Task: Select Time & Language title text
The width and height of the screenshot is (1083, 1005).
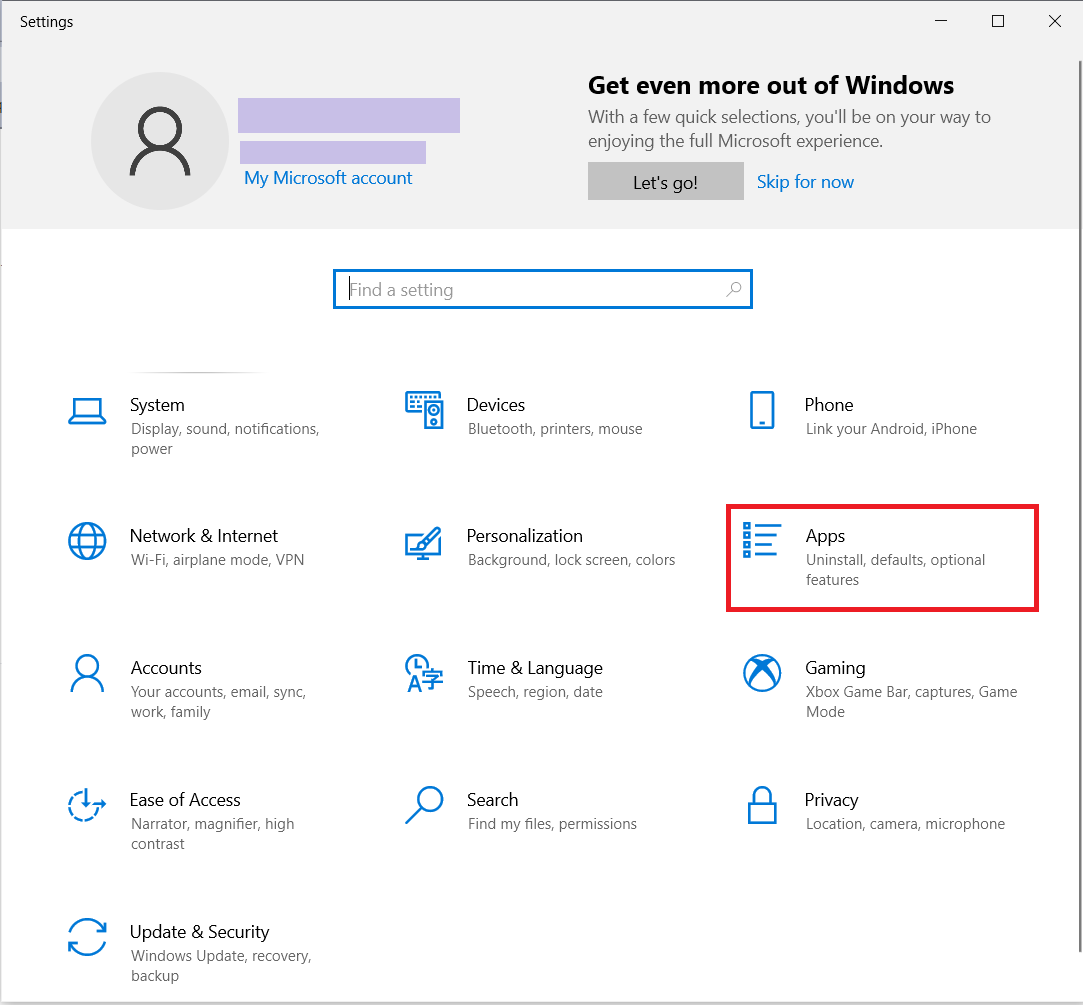Action: (535, 668)
